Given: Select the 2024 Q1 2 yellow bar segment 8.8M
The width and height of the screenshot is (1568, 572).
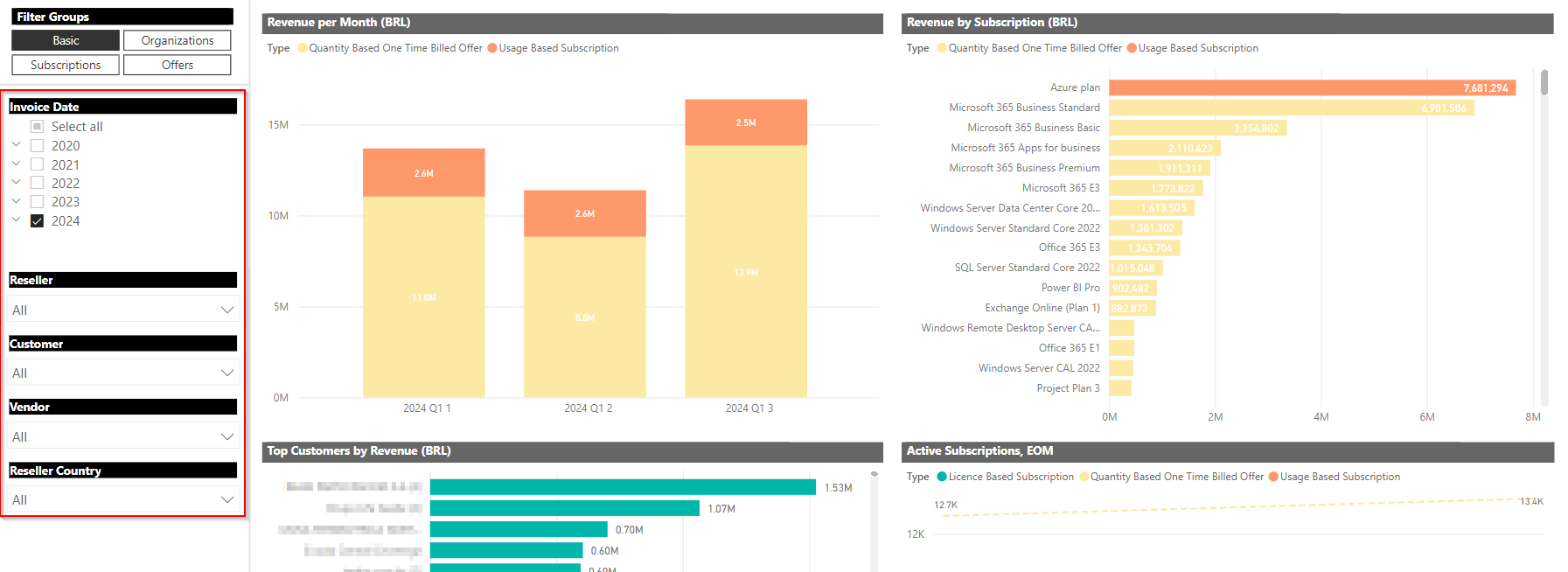Looking at the screenshot, I should click(585, 317).
